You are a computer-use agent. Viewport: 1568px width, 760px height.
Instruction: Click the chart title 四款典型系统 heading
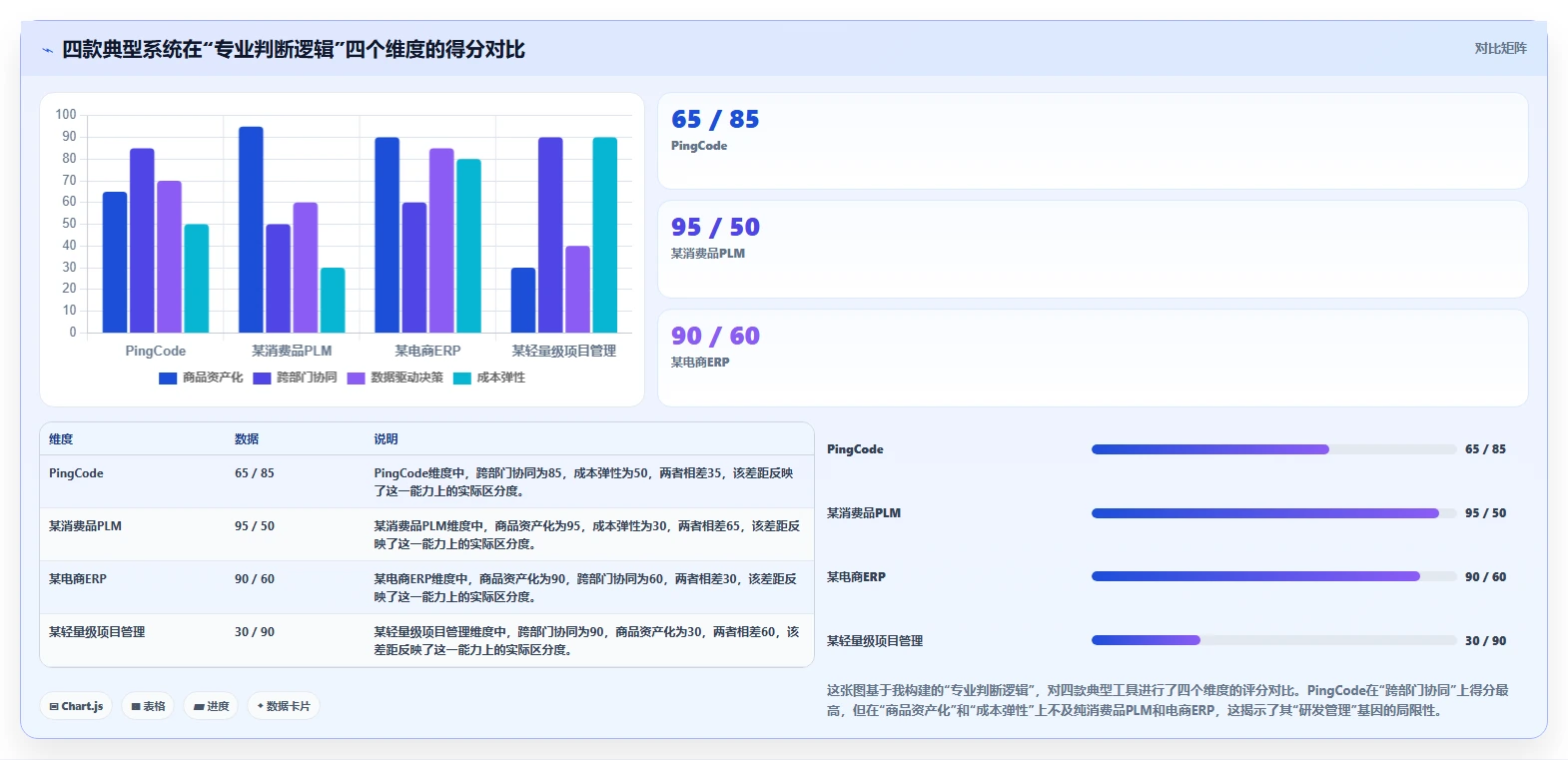(294, 50)
